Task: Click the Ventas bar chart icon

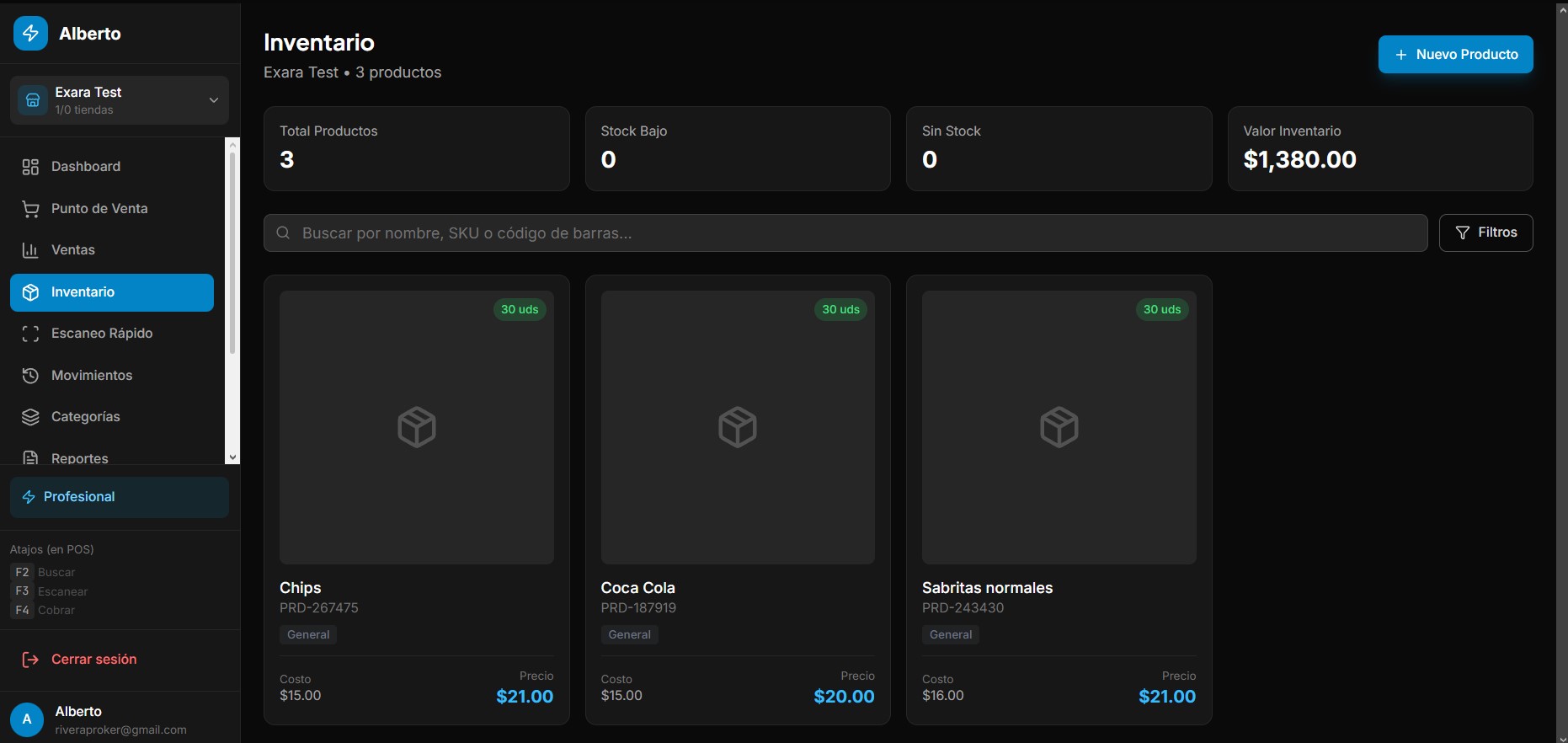Action: (30, 250)
